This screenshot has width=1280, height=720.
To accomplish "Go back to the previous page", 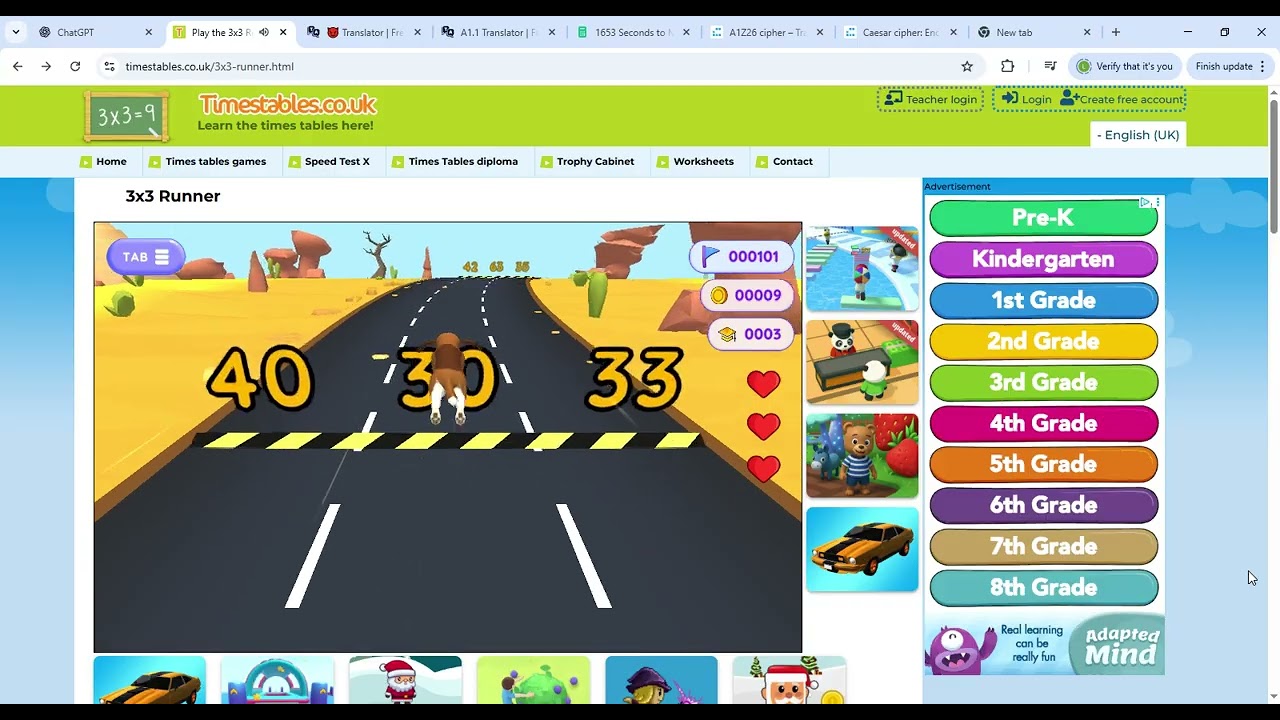I will pos(18,66).
